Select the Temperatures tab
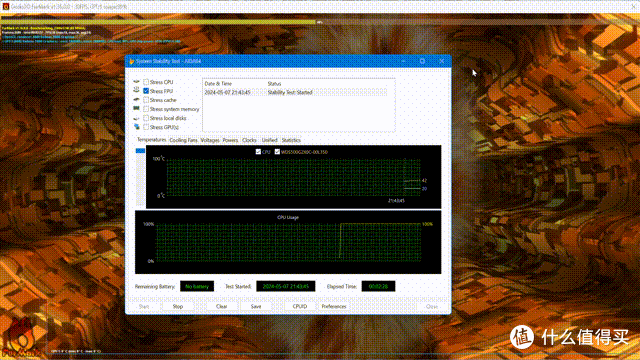 151,140
